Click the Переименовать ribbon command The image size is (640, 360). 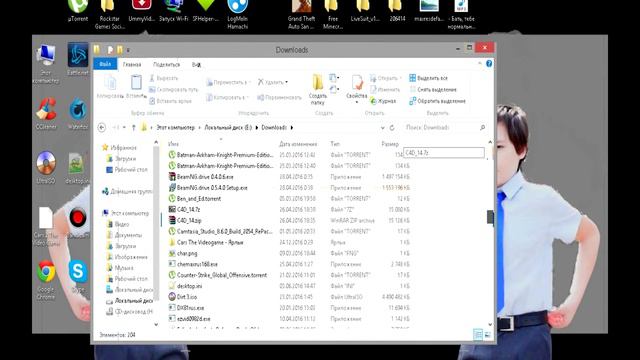pyautogui.click(x=279, y=98)
